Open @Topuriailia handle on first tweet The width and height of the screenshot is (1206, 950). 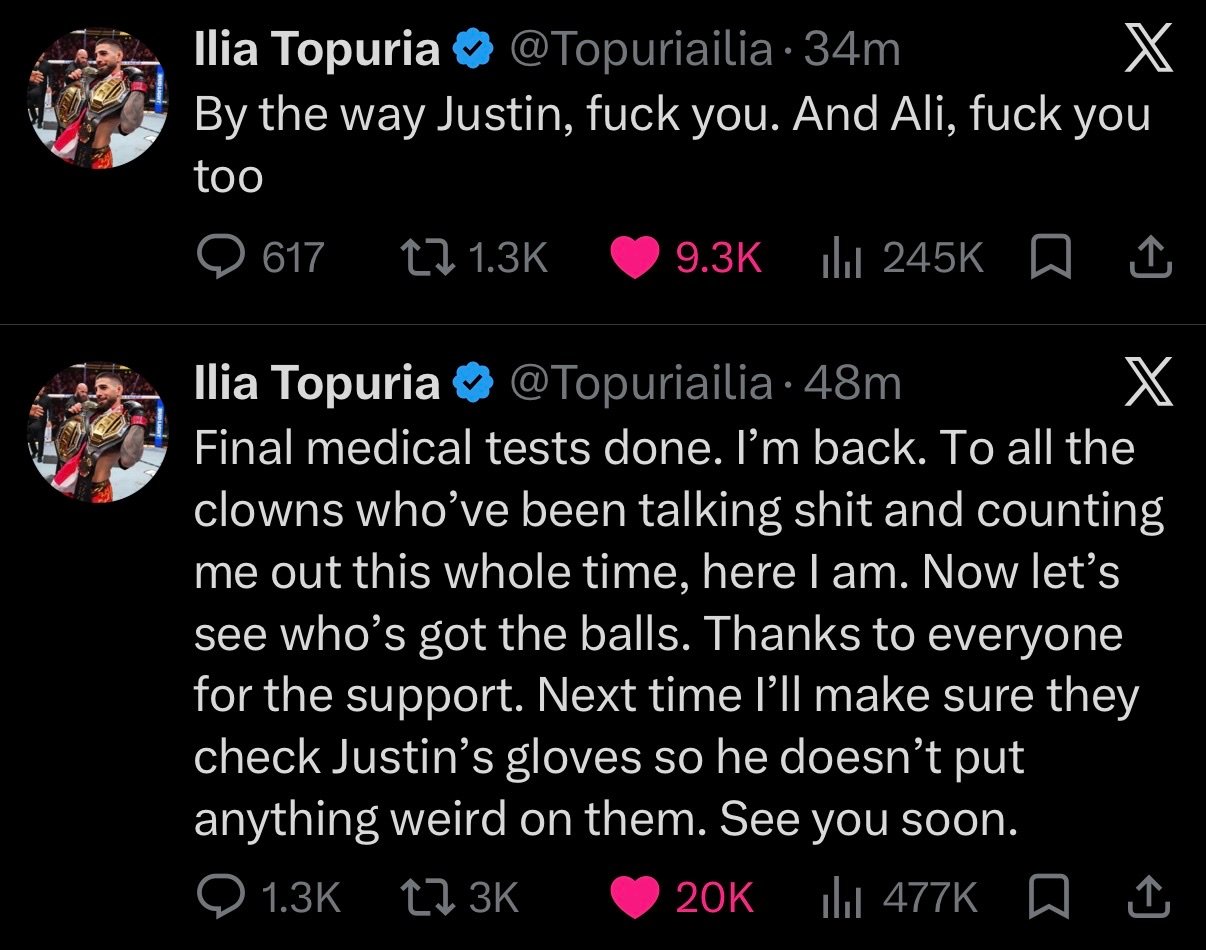click(642, 52)
